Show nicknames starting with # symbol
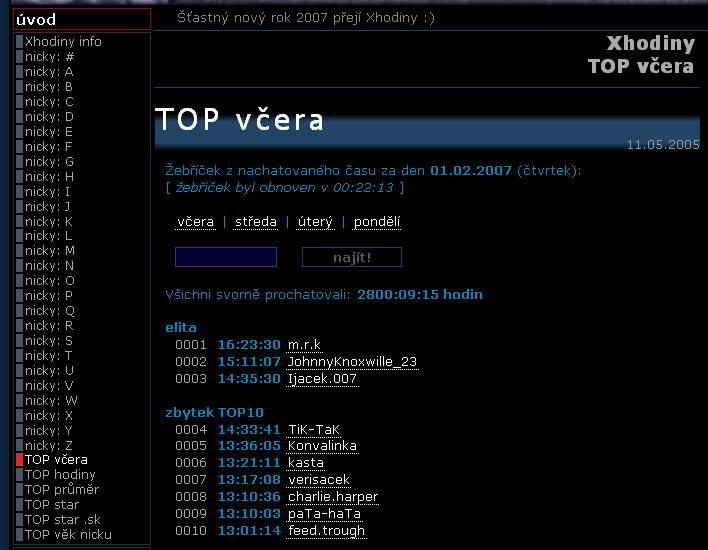The image size is (708, 550). coord(49,57)
